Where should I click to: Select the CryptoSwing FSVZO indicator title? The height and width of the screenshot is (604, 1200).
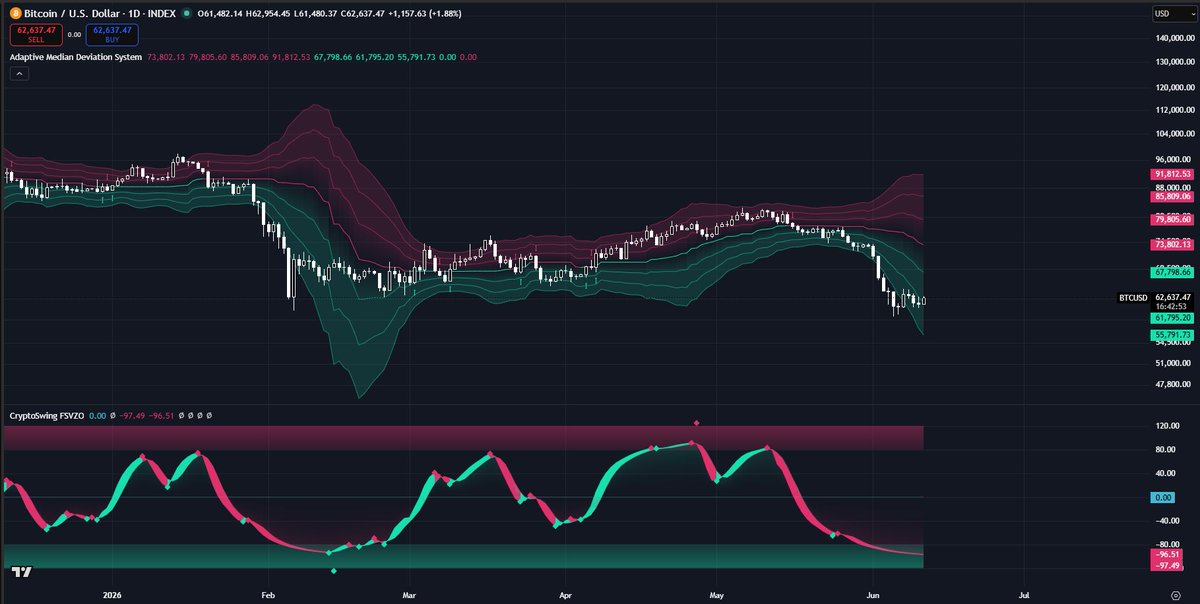(x=47, y=414)
